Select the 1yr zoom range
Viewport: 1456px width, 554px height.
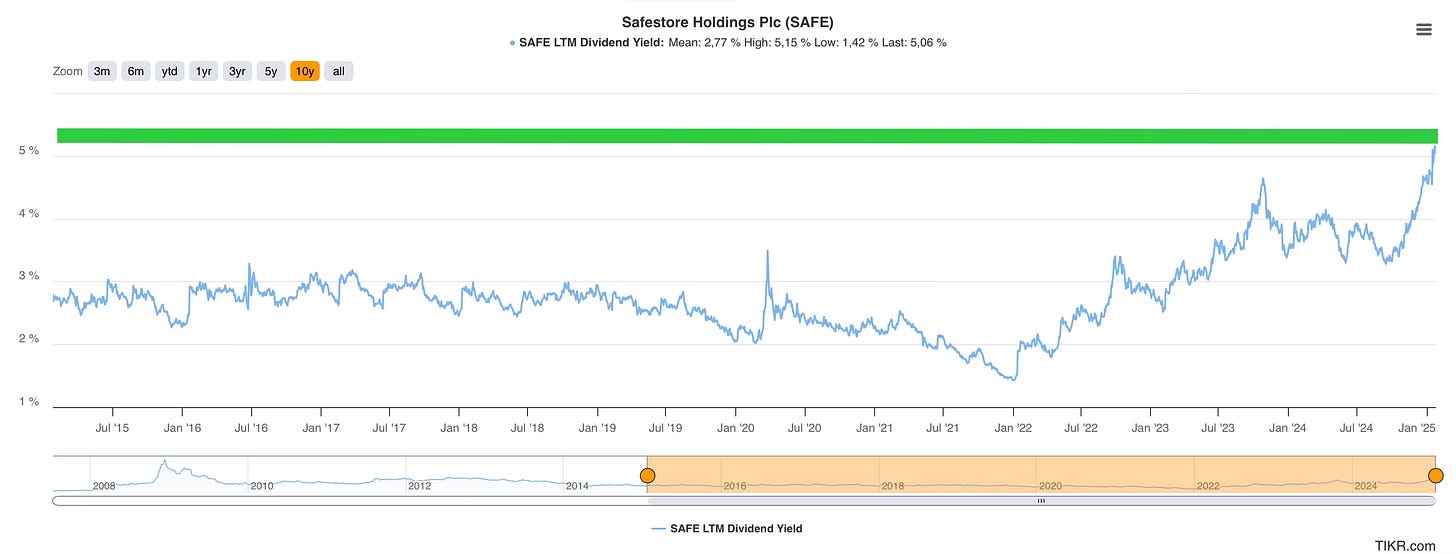pyautogui.click(x=204, y=71)
